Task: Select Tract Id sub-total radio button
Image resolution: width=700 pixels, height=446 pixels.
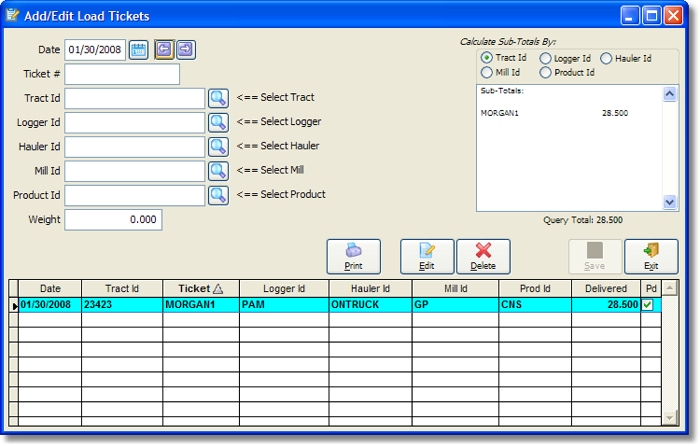Action: pyautogui.click(x=487, y=58)
